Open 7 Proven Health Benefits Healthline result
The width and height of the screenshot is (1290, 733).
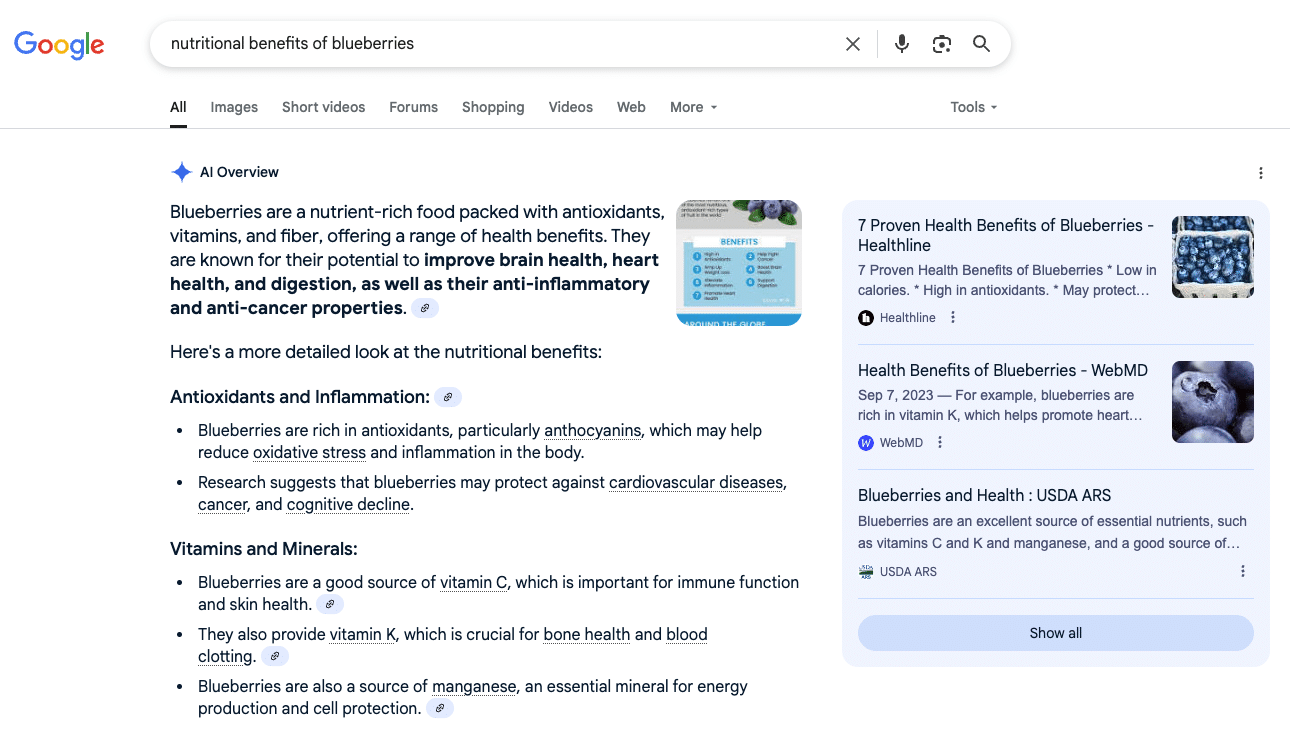(1006, 235)
